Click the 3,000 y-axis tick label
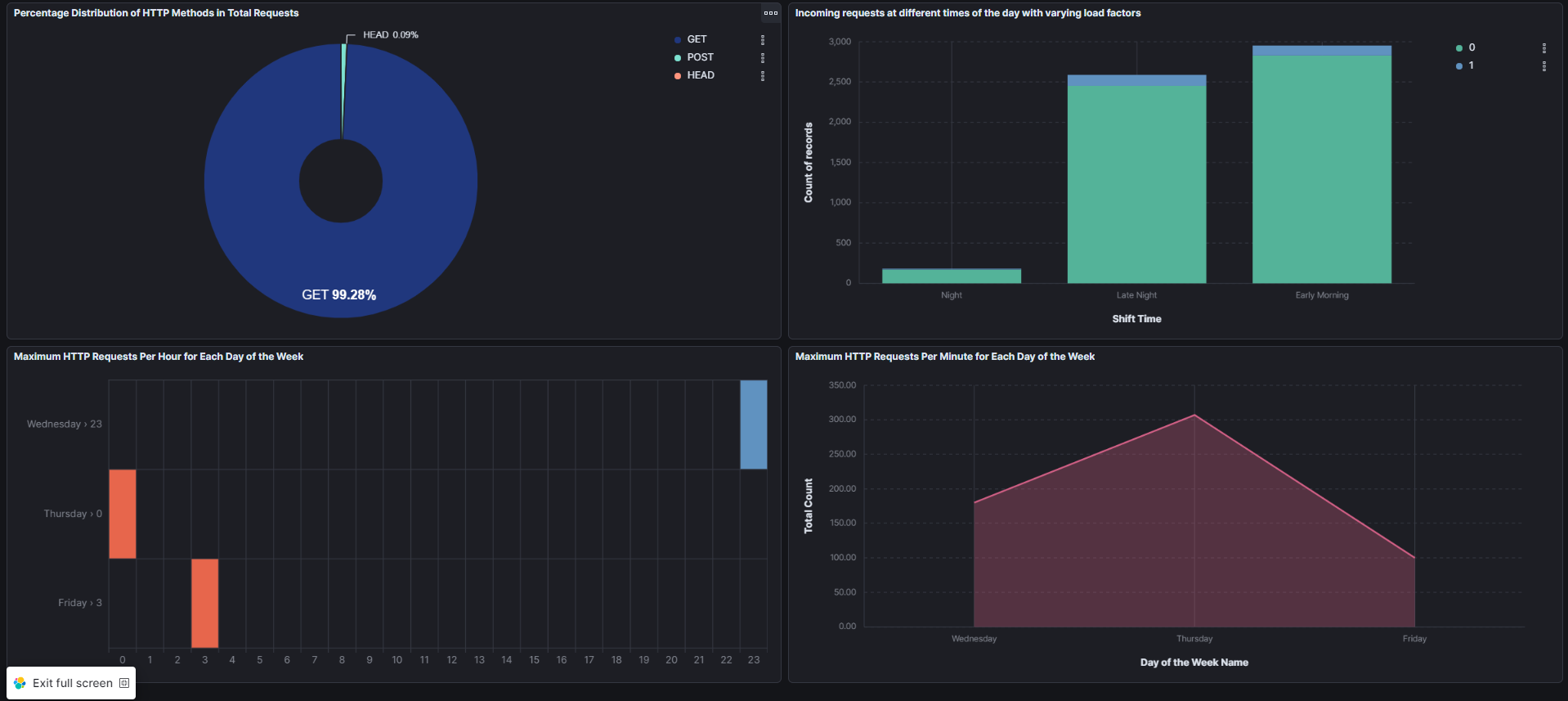 [840, 42]
